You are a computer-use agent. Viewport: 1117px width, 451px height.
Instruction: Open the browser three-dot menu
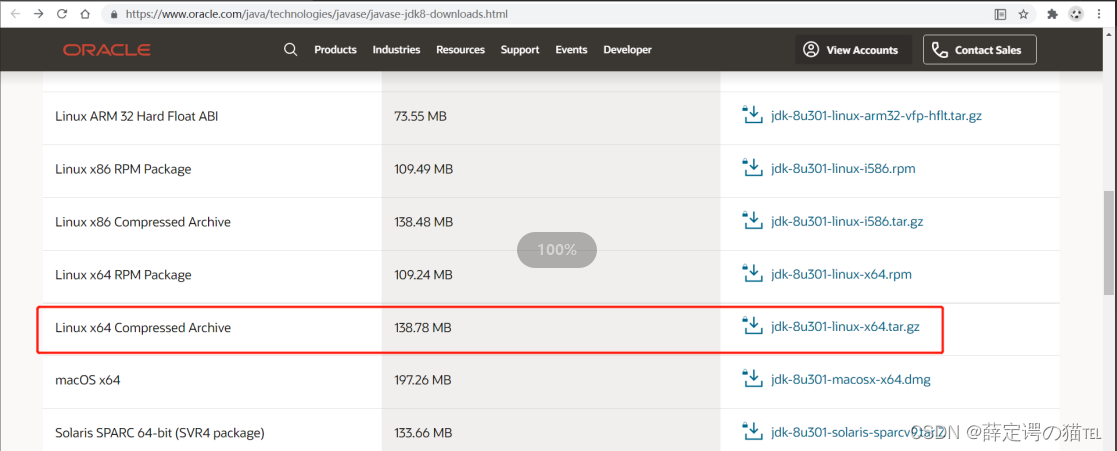click(x=1101, y=14)
